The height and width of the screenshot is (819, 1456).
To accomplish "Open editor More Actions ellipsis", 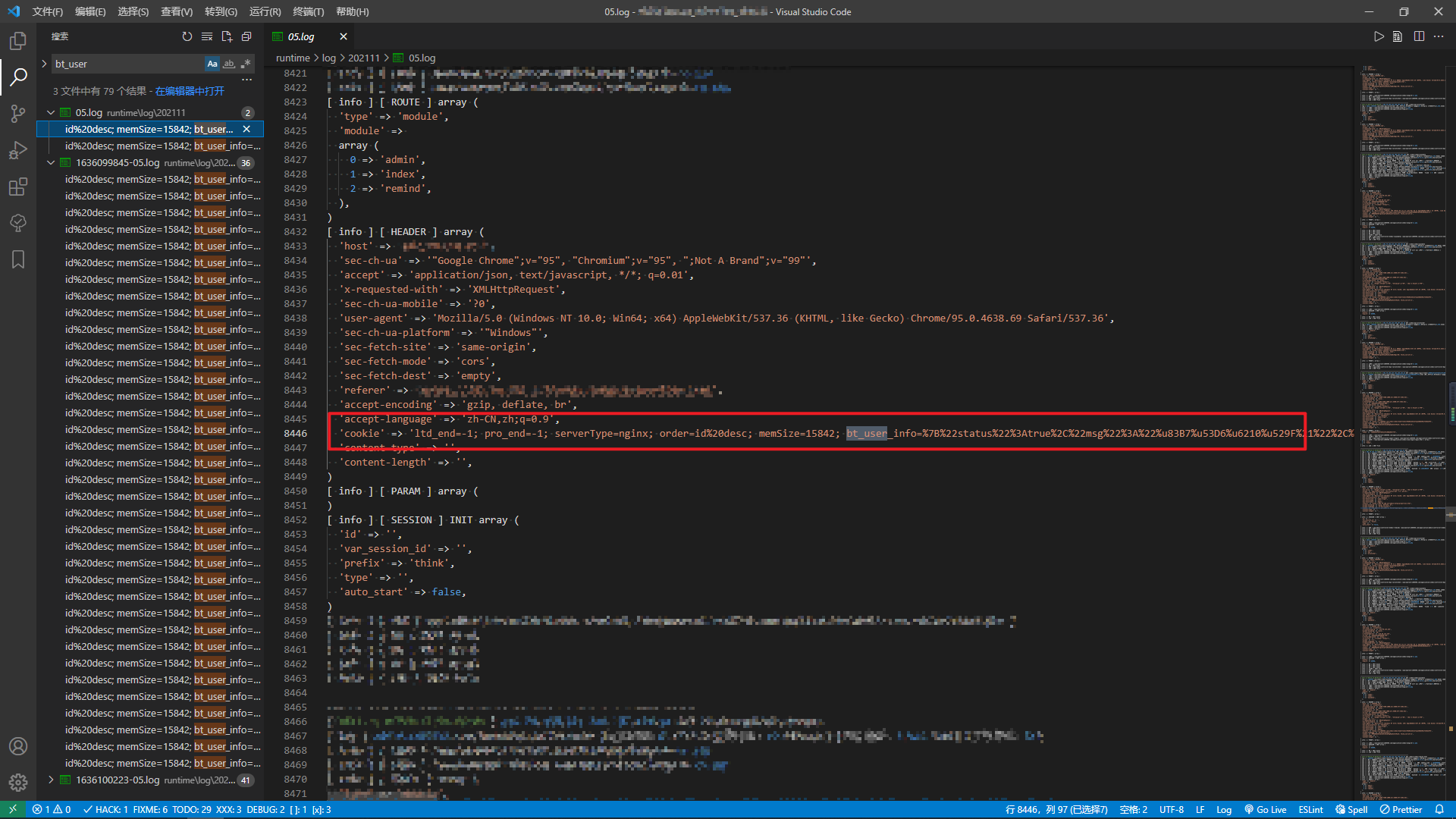I will (1439, 36).
